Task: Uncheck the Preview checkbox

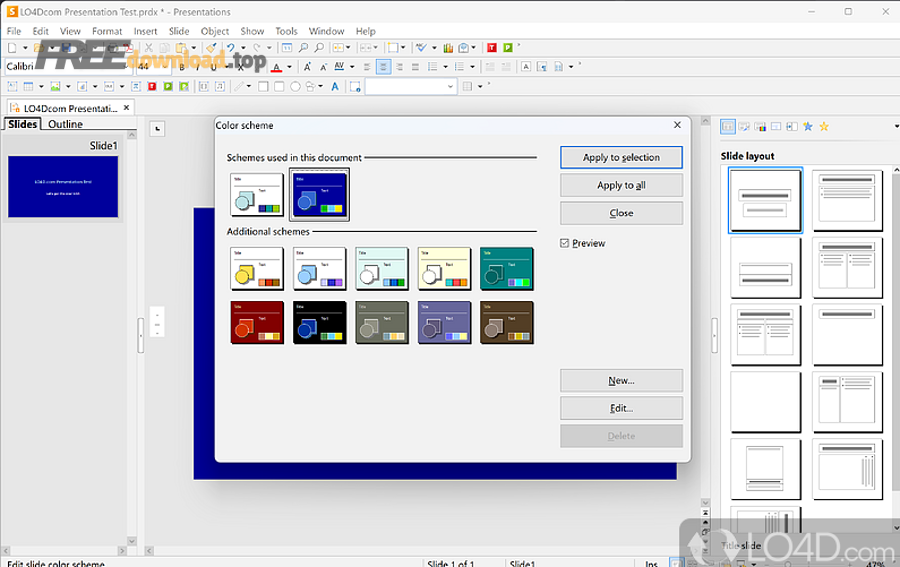Action: 565,243
